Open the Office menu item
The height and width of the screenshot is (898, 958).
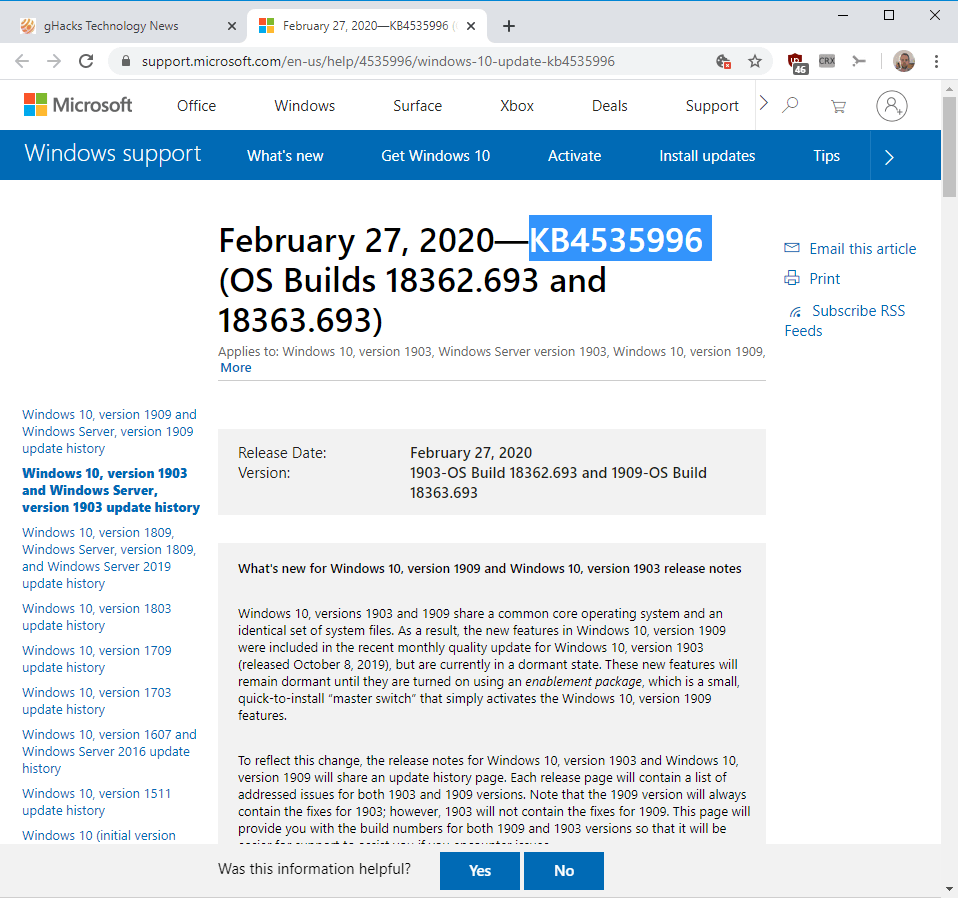coord(196,106)
